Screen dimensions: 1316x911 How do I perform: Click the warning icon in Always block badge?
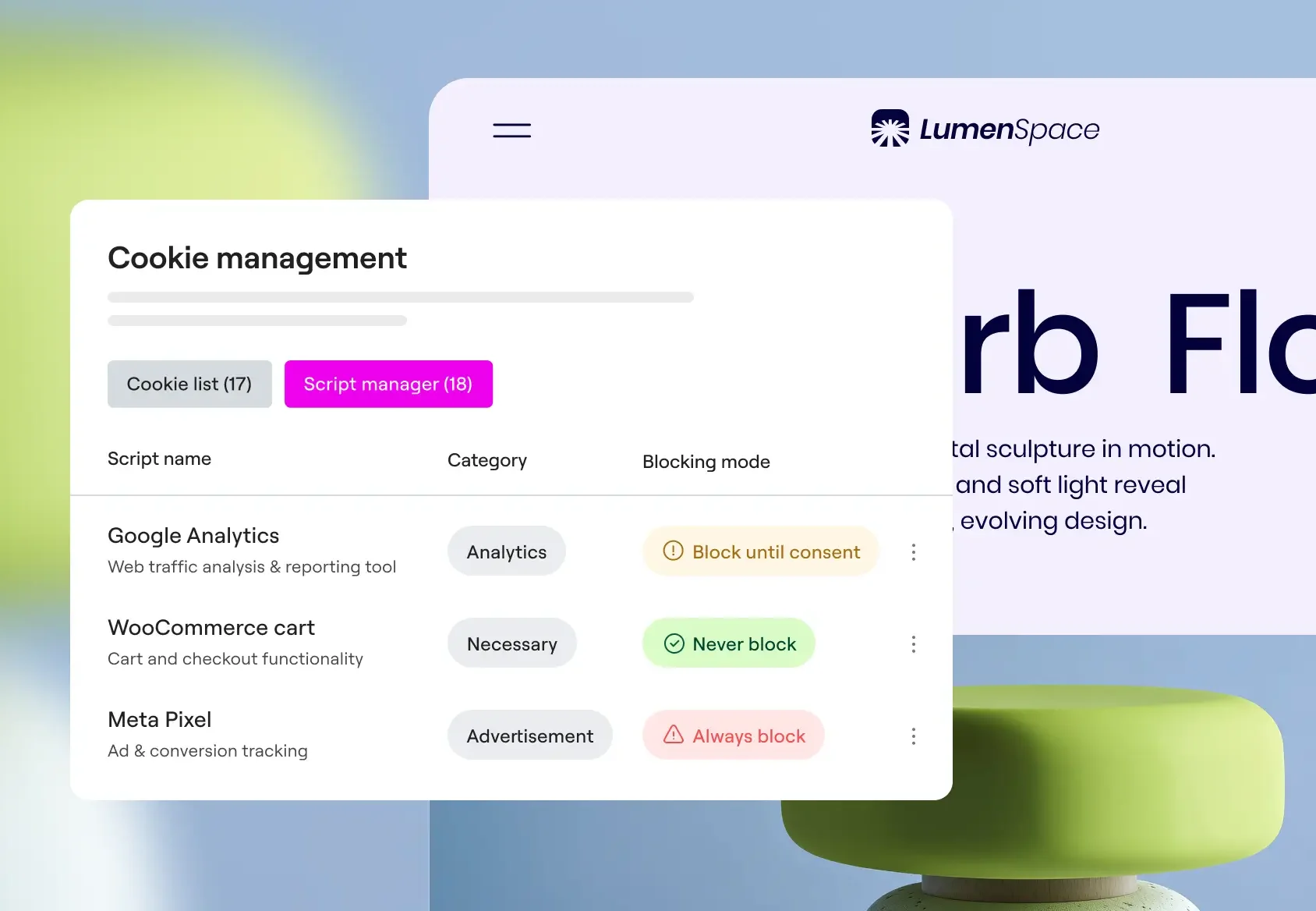click(674, 735)
